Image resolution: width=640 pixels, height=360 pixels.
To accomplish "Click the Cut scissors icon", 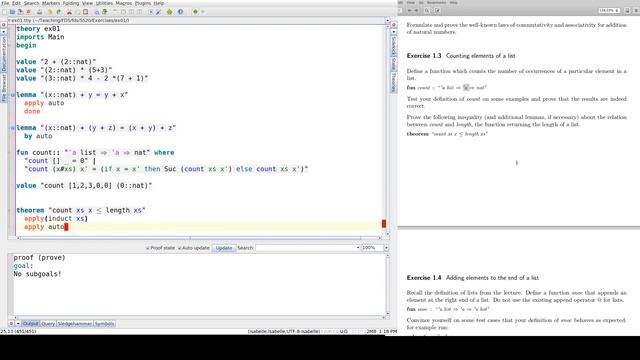I will (69, 12).
